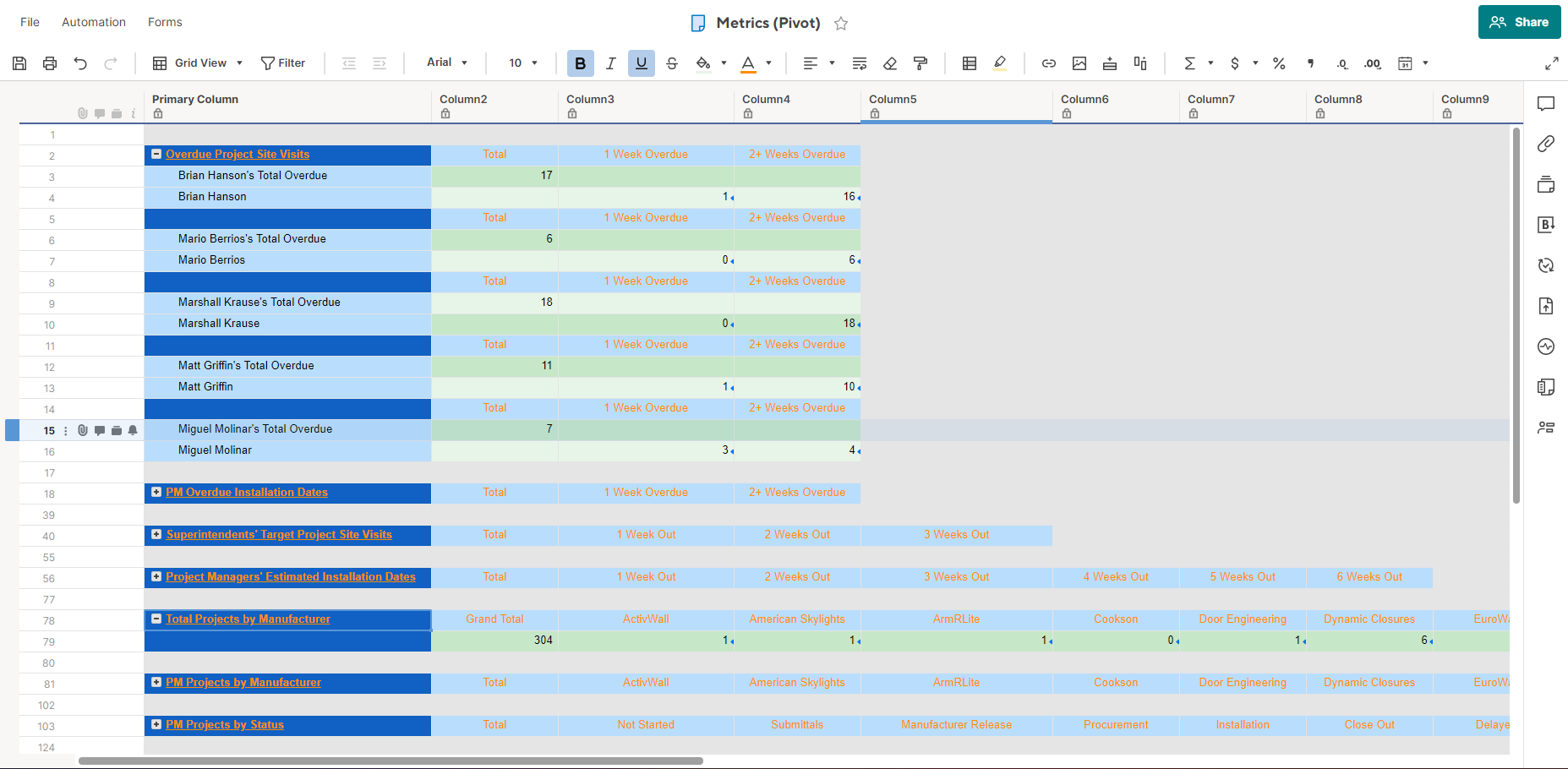Open the Brandfolder panel in the right sidebar

(1546, 225)
